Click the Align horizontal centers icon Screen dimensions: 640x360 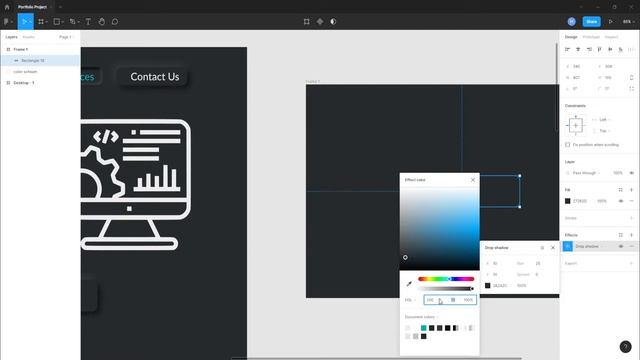coord(578,49)
